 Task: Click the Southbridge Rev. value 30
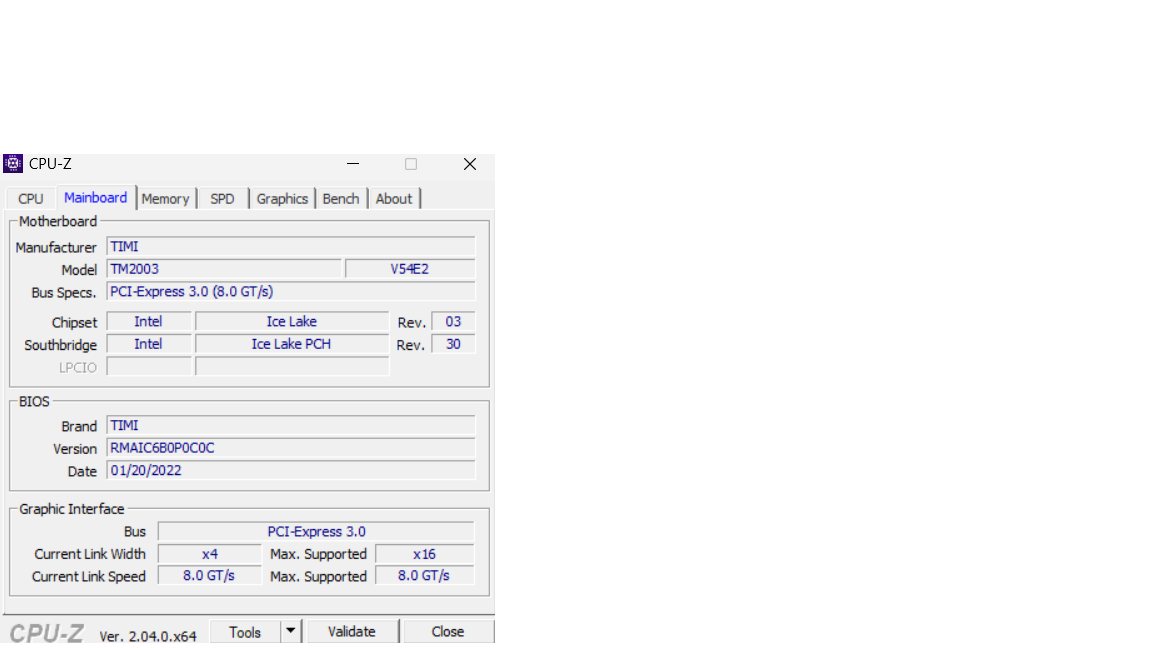click(x=453, y=344)
